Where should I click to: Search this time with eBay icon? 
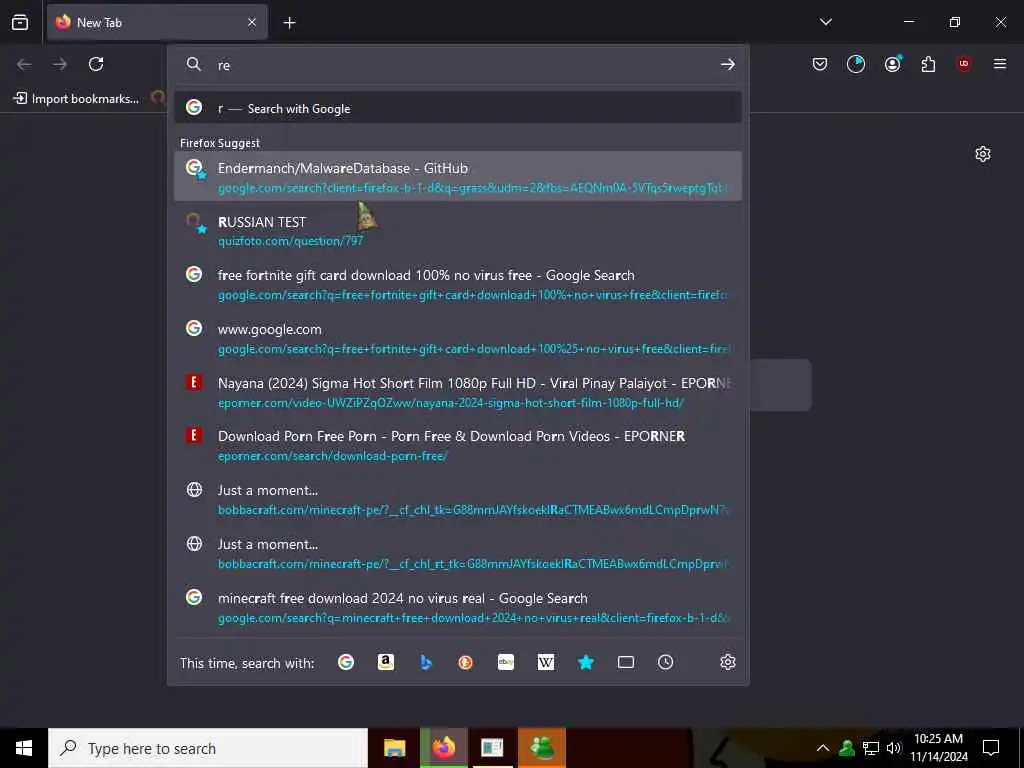point(505,662)
